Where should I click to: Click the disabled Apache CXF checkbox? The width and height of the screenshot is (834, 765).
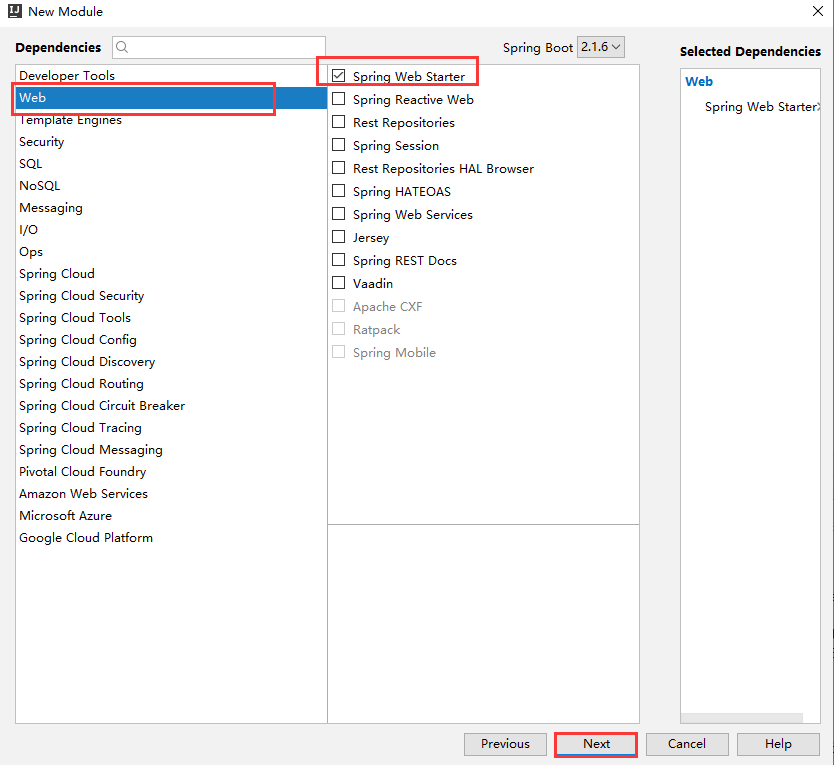[x=338, y=306]
